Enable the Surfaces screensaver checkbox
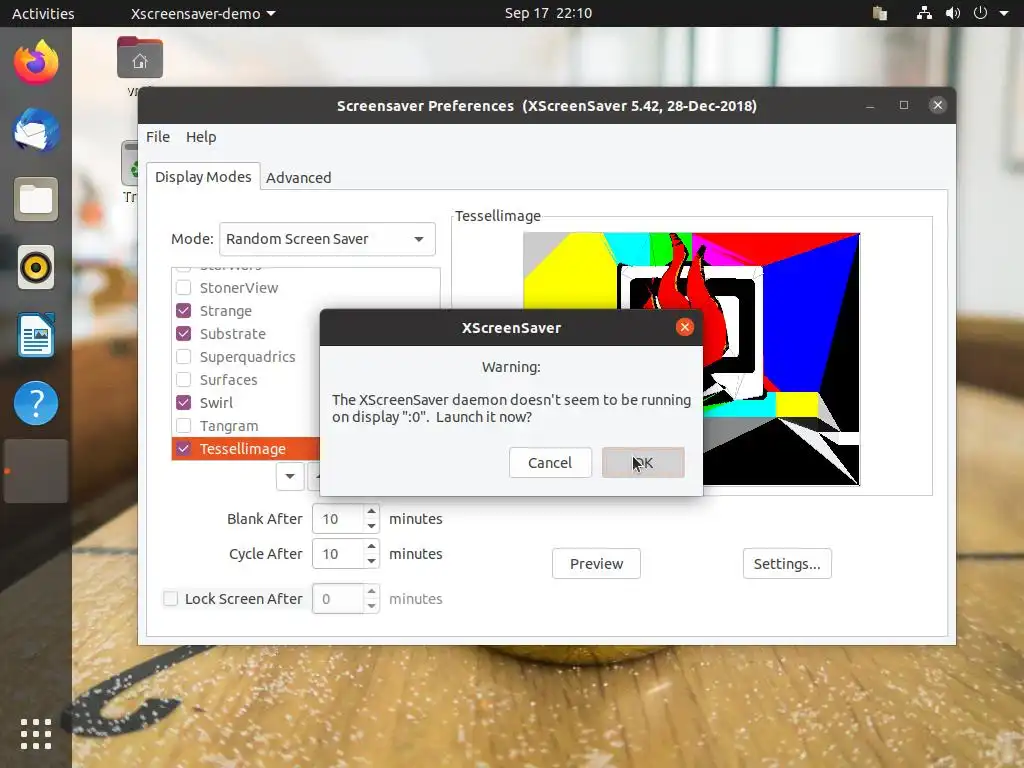This screenshot has width=1024, height=768. [184, 379]
